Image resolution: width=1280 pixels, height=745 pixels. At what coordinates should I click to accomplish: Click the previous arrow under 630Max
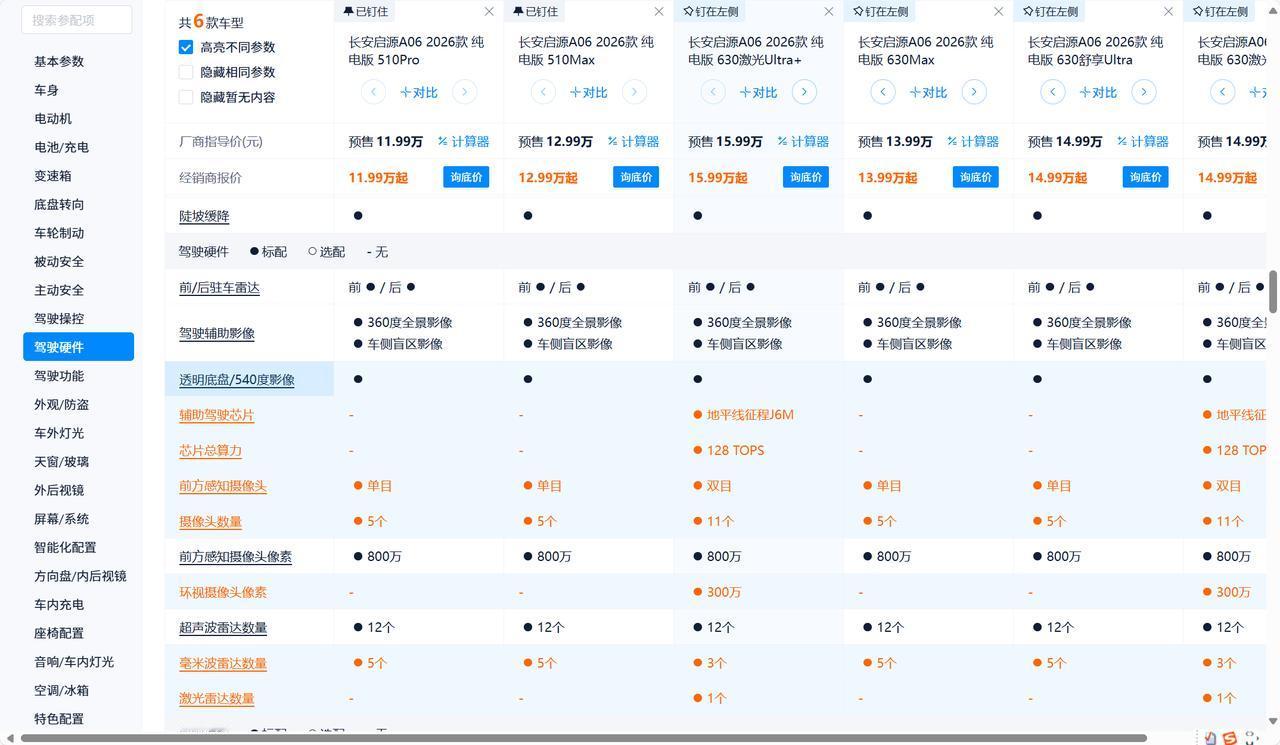click(x=883, y=92)
